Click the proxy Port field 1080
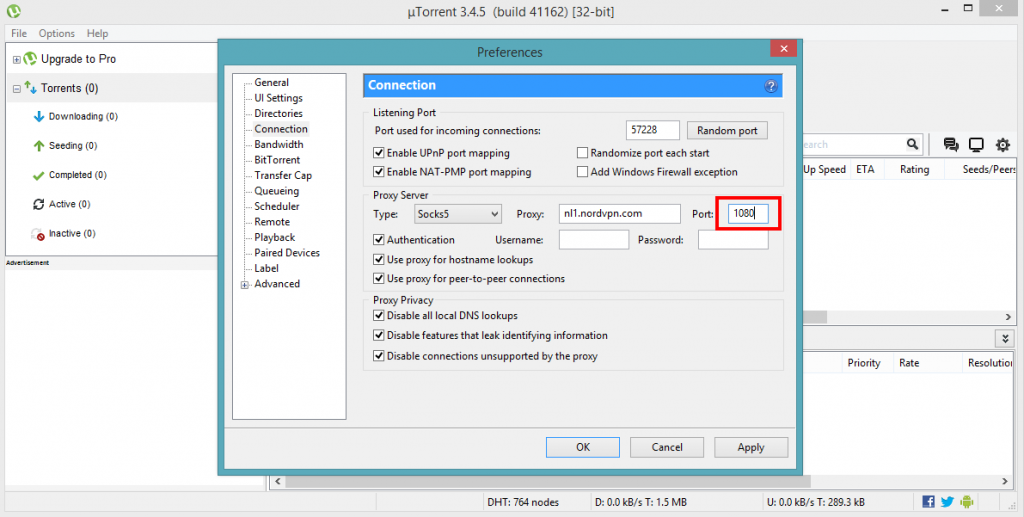This screenshot has width=1024, height=517. coord(748,213)
